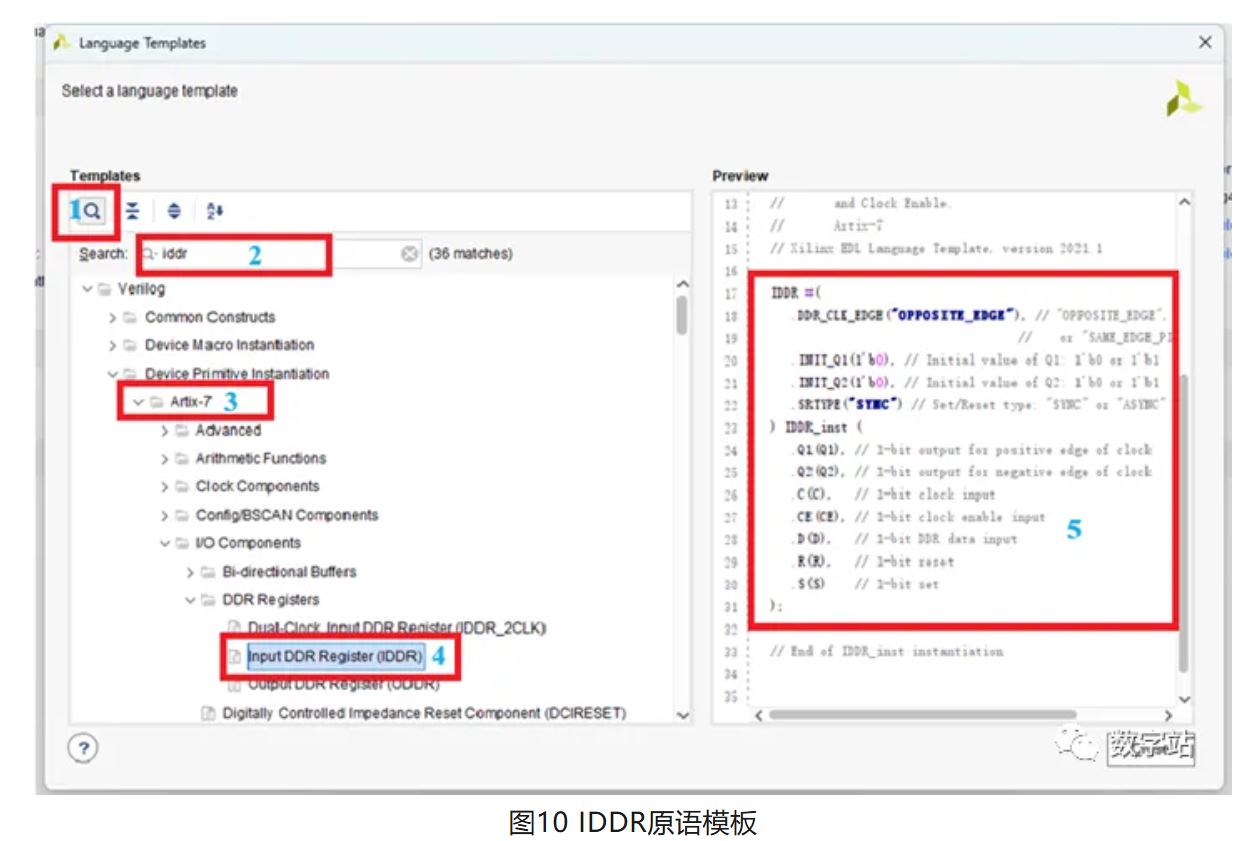This screenshot has width=1243, height=841.
Task: Collapse the I/O Components folder
Action: tap(165, 543)
